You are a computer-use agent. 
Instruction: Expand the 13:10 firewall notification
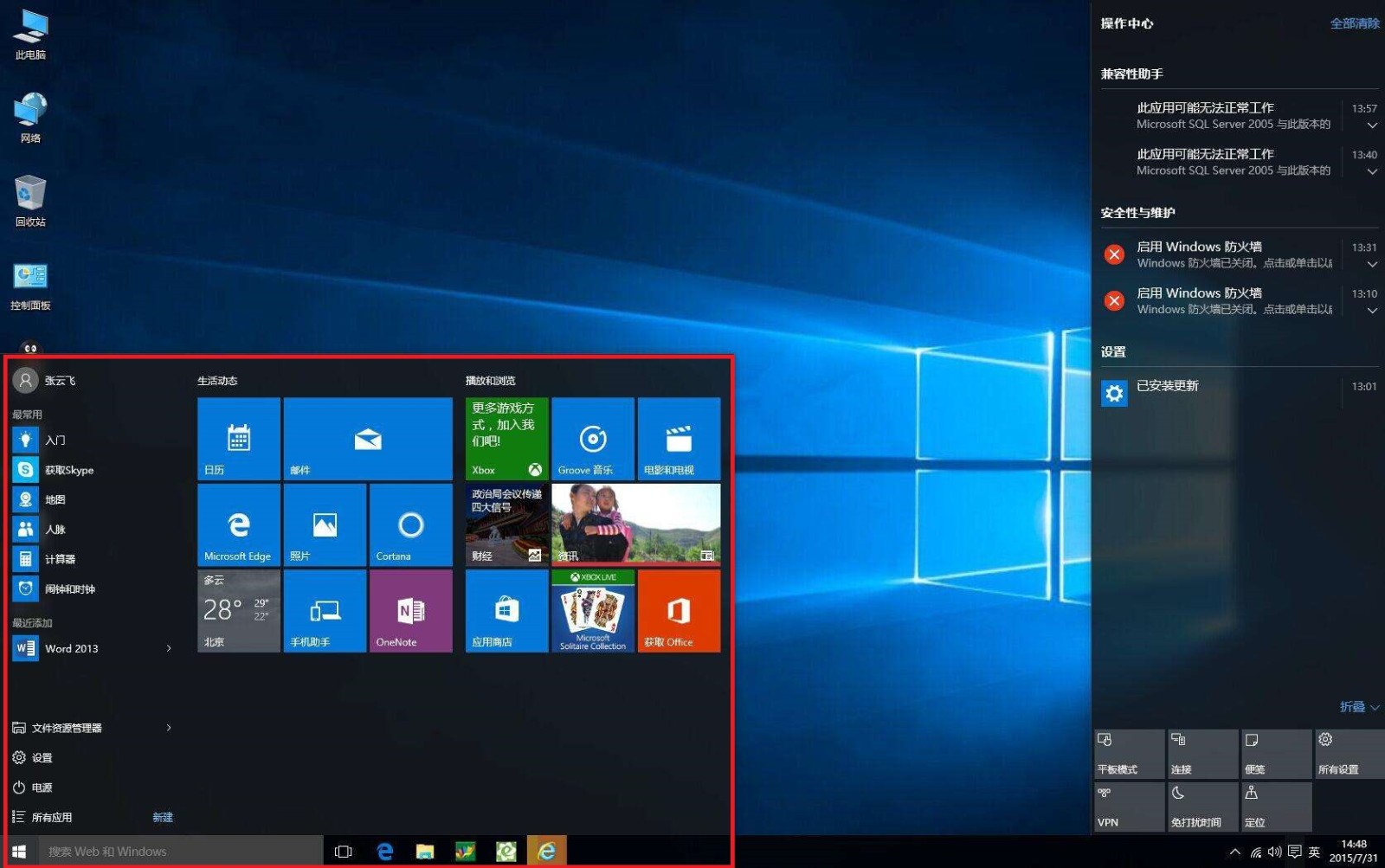click(x=1372, y=310)
